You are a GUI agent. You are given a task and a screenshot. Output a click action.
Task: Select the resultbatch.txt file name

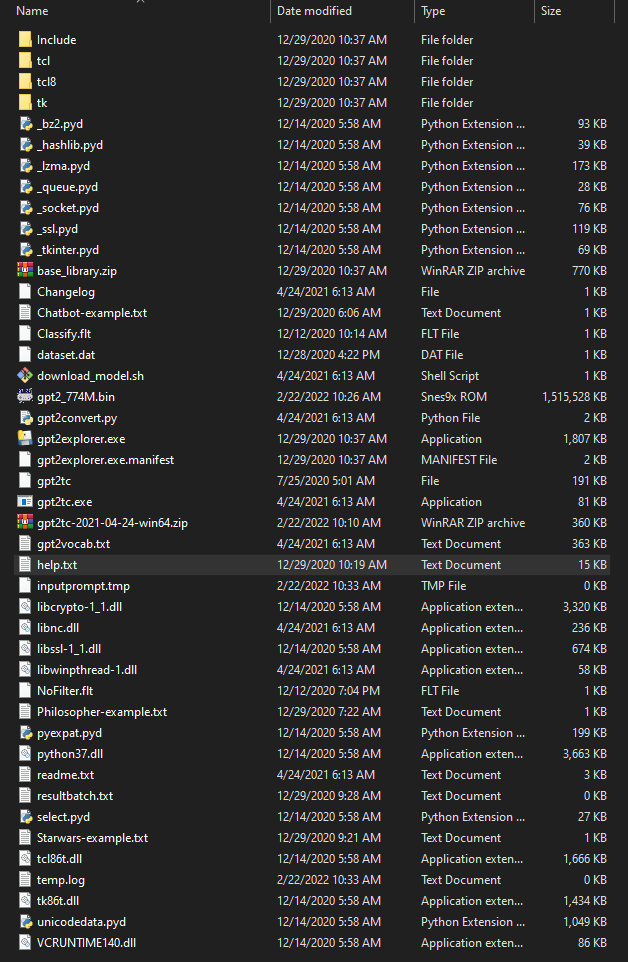pos(75,796)
